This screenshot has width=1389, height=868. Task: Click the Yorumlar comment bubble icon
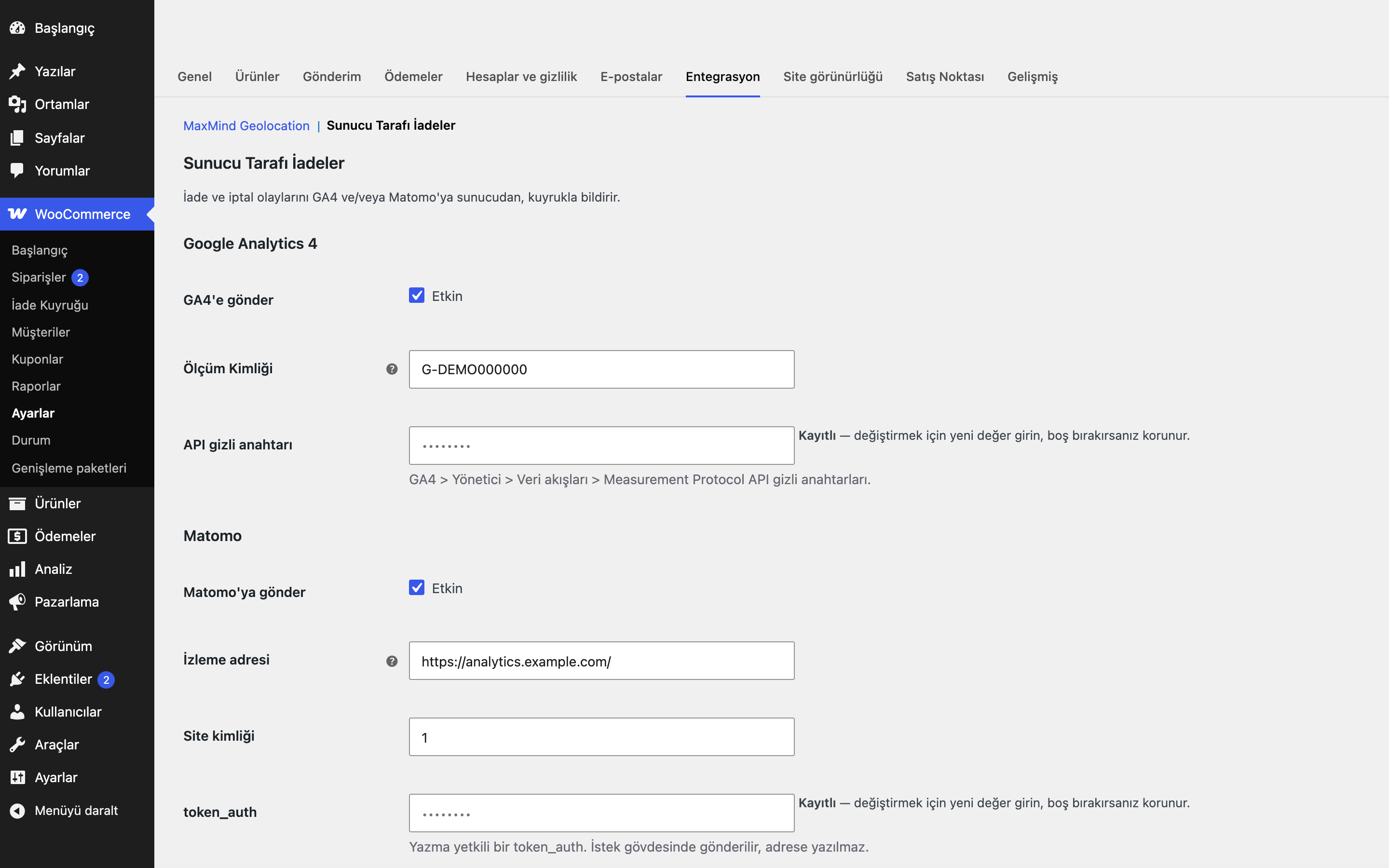[x=17, y=171]
